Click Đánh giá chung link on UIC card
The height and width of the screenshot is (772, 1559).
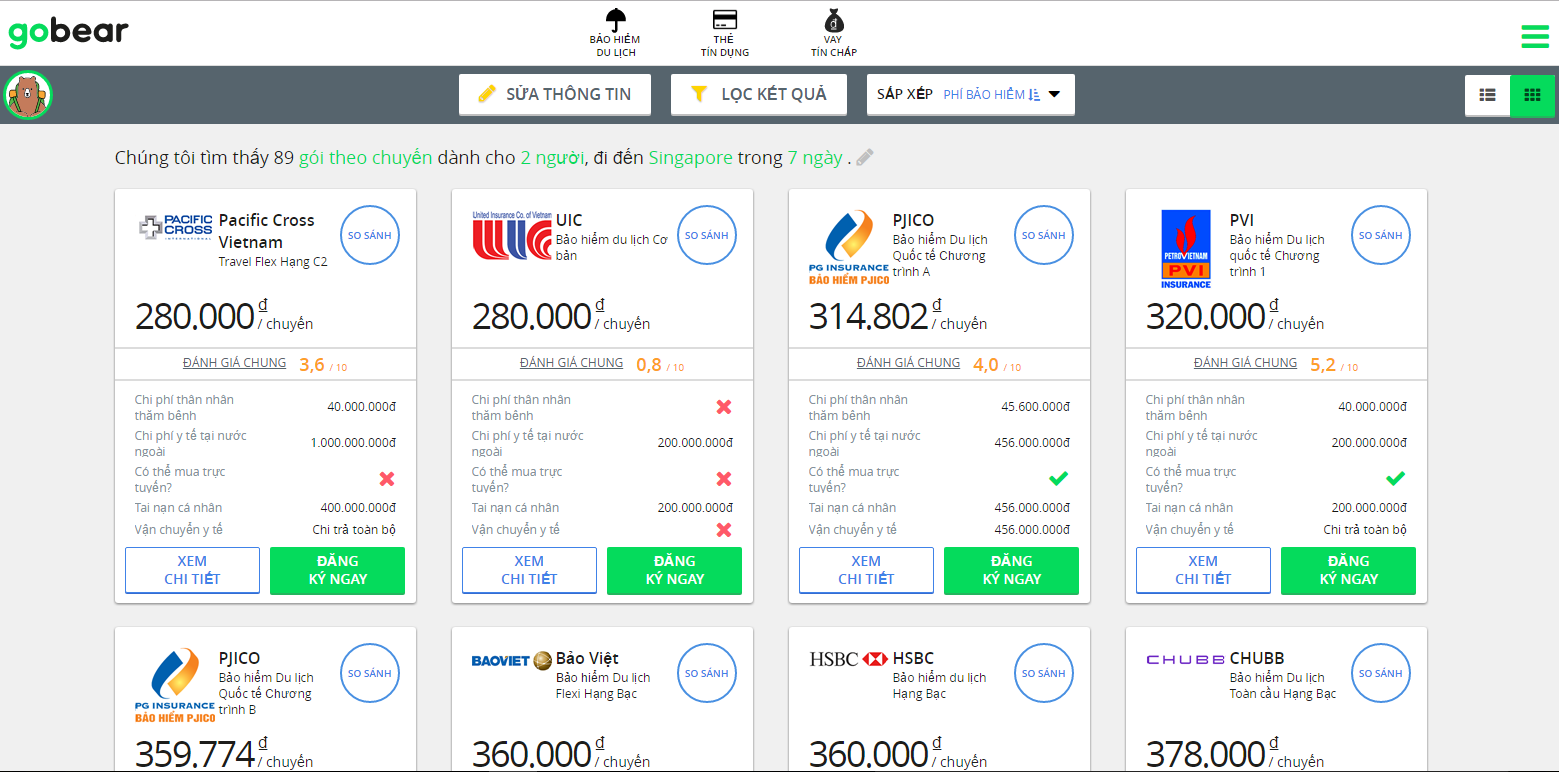[x=571, y=363]
